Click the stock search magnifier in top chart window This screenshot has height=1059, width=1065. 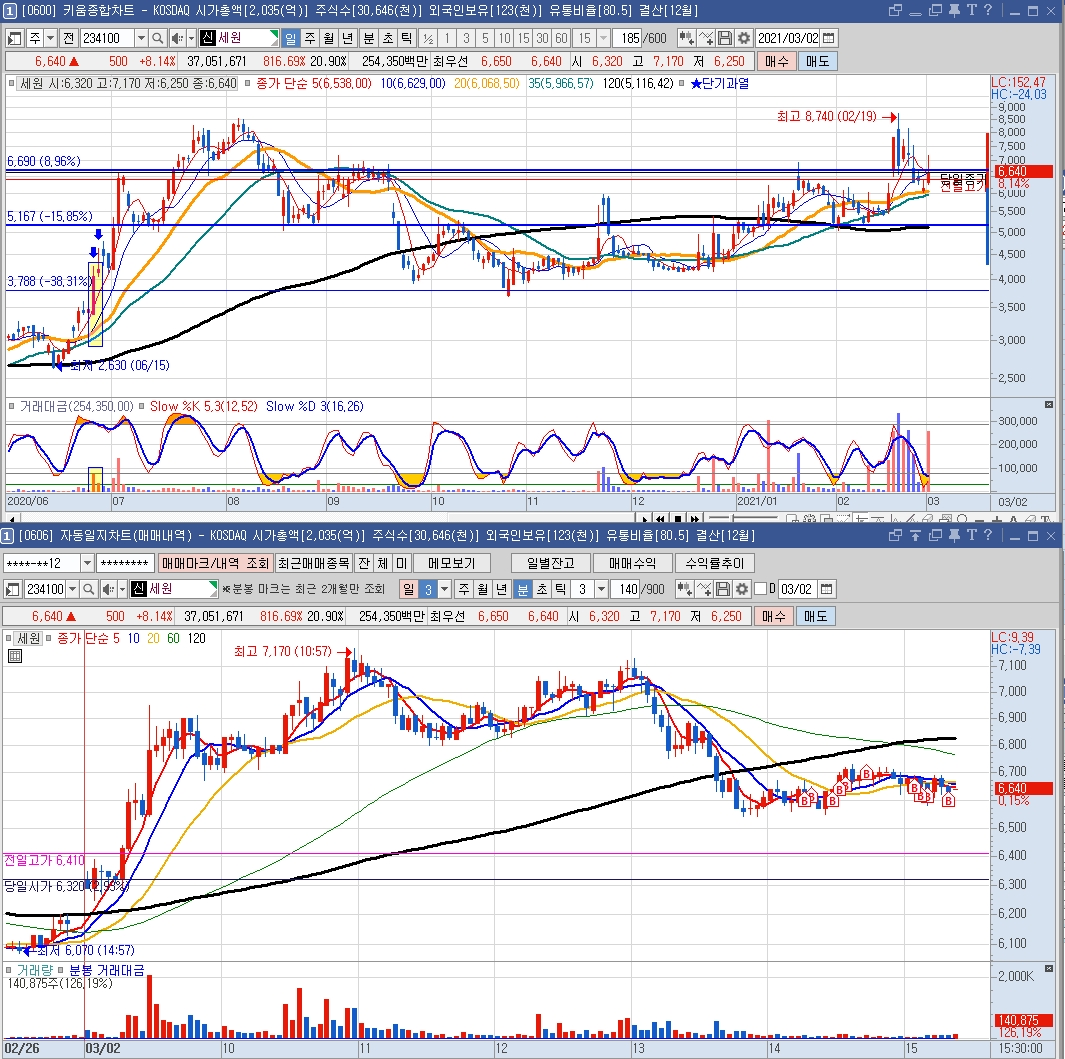[158, 38]
